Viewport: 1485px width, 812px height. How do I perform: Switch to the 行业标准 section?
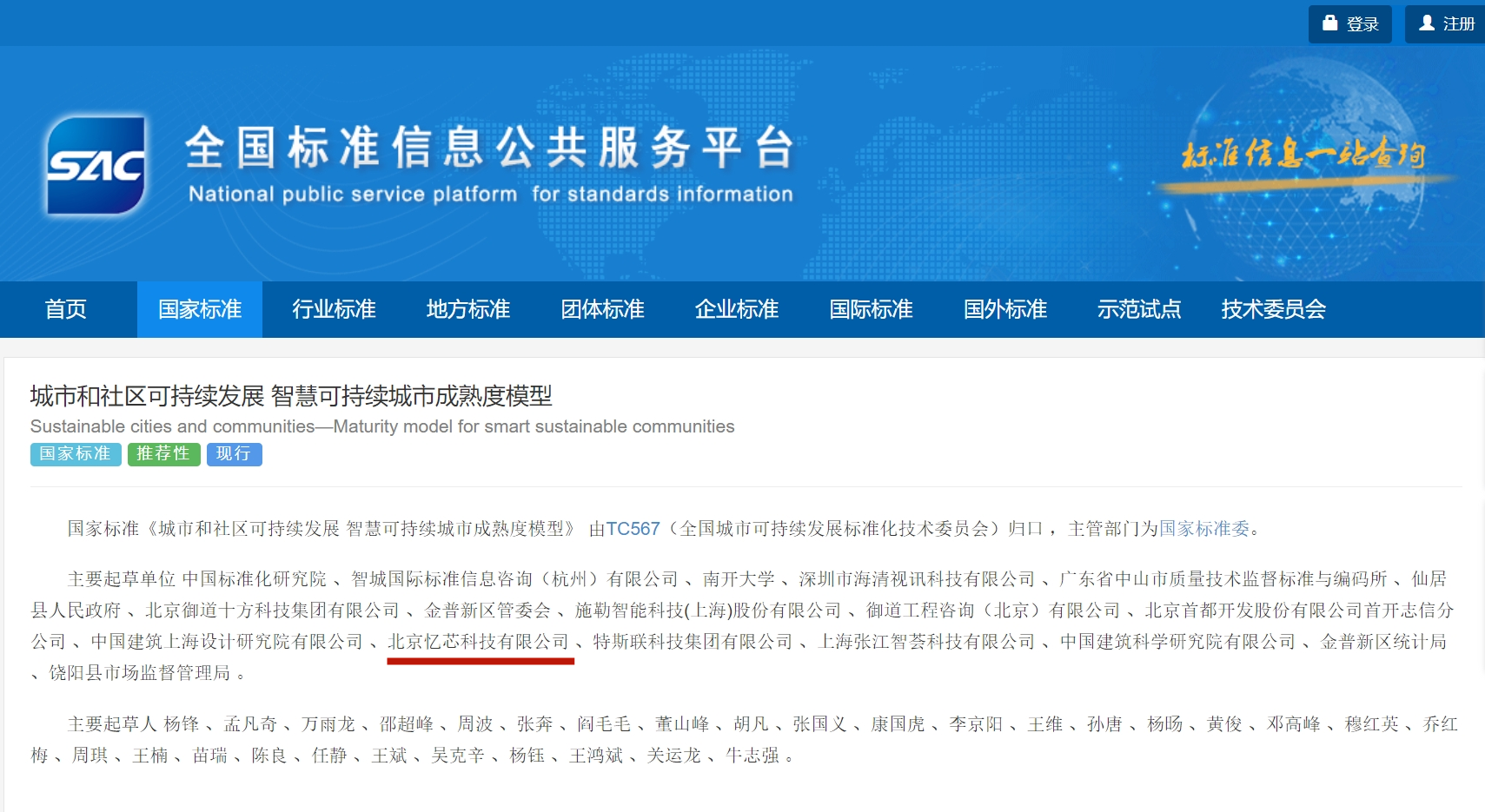[x=332, y=309]
